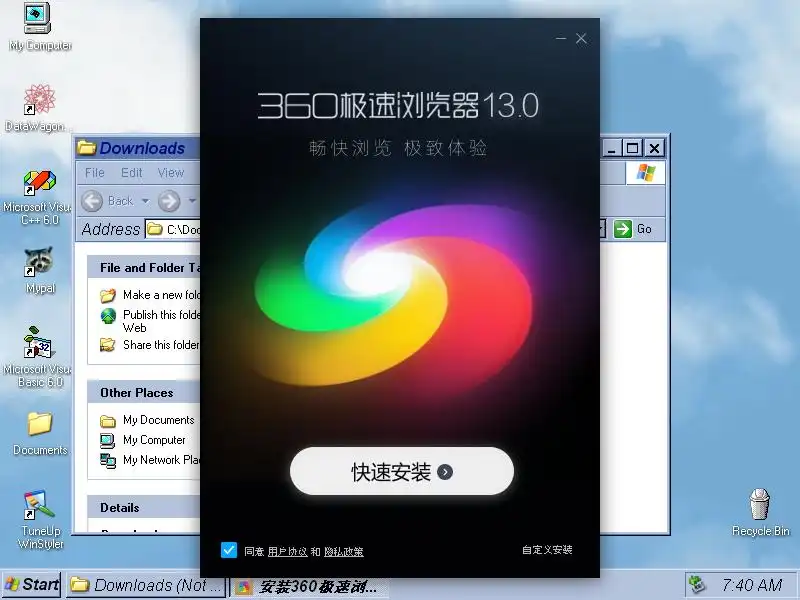Viewport: 800px width, 600px height.
Task: Open File menu in Downloads window
Action: pyautogui.click(x=94, y=173)
